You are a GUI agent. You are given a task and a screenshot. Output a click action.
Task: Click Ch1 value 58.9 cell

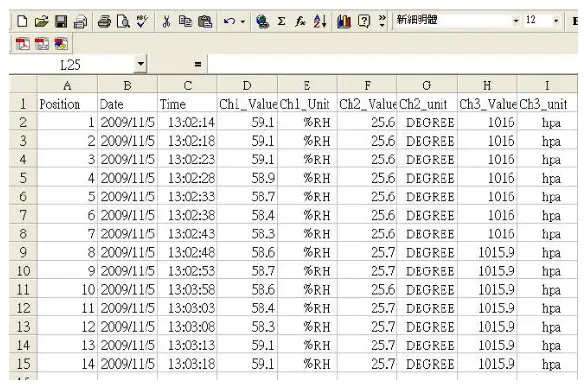tap(247, 178)
